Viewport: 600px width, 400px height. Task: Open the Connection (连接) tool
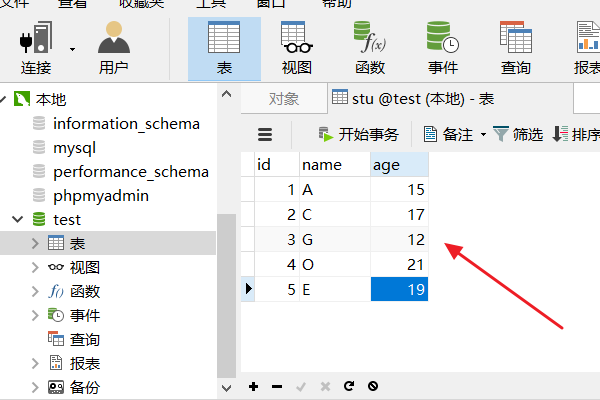click(36, 48)
